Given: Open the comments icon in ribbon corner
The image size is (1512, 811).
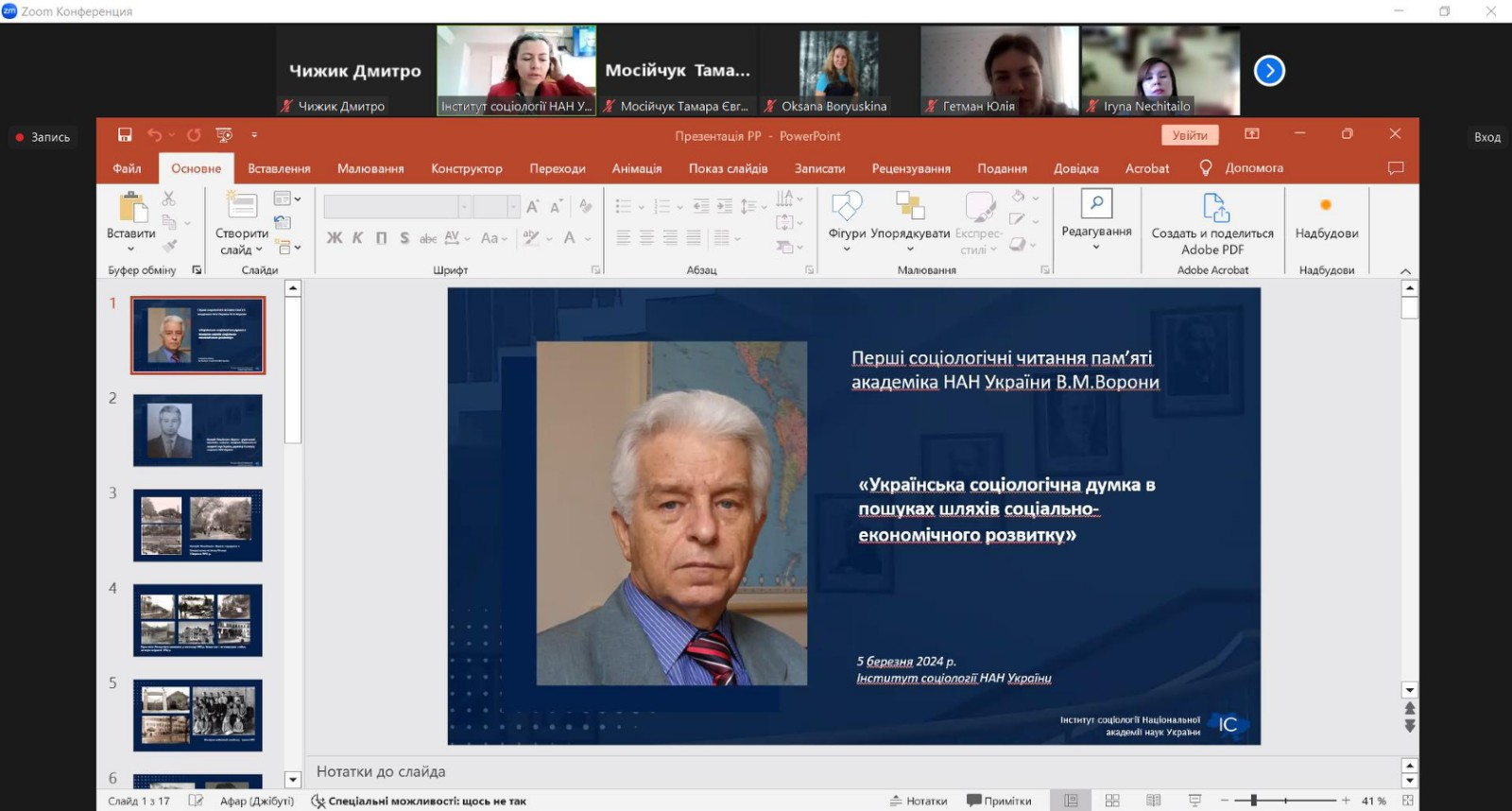Looking at the screenshot, I should coord(1396,168).
